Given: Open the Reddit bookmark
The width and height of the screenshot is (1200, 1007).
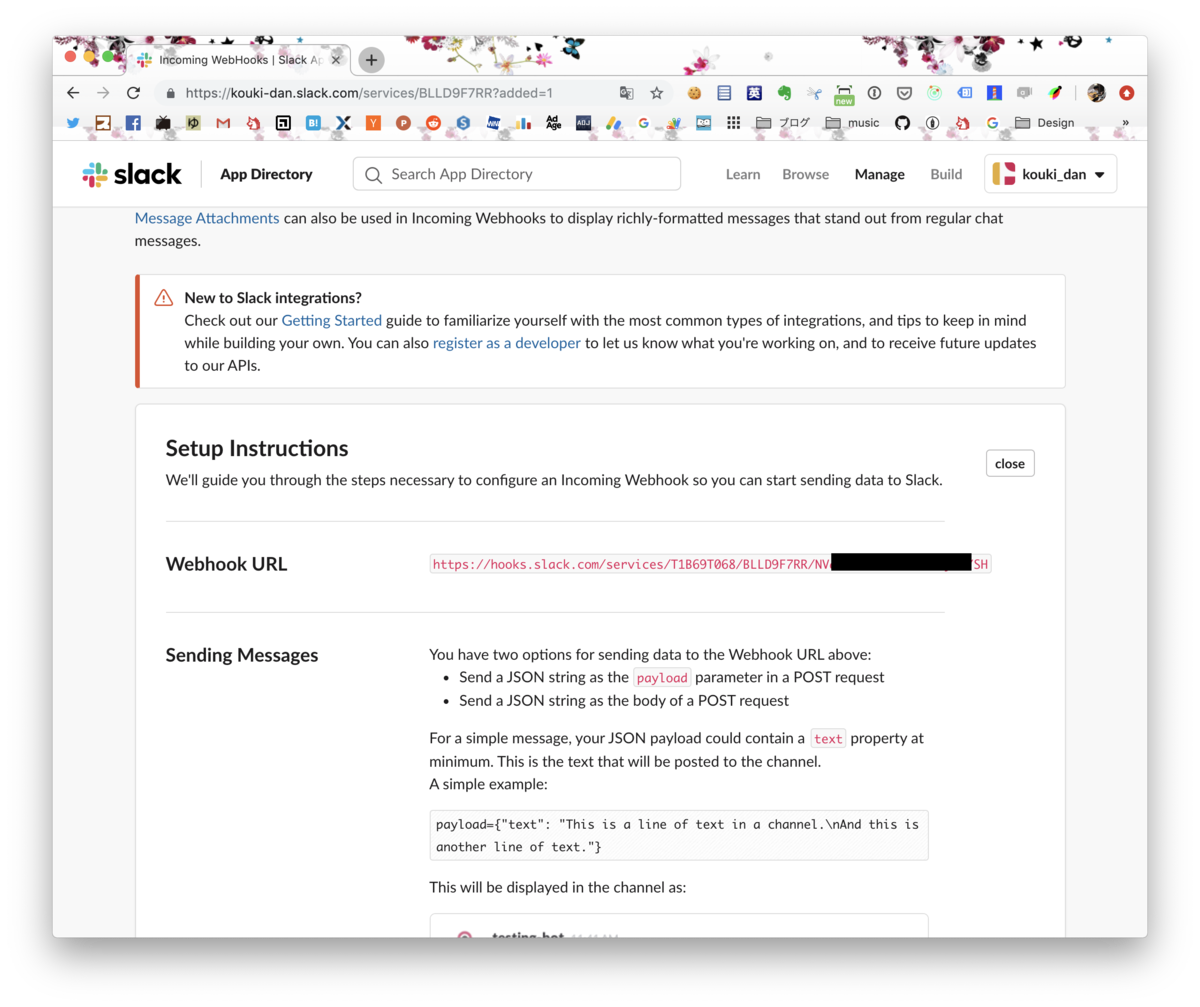Looking at the screenshot, I should click(x=433, y=123).
